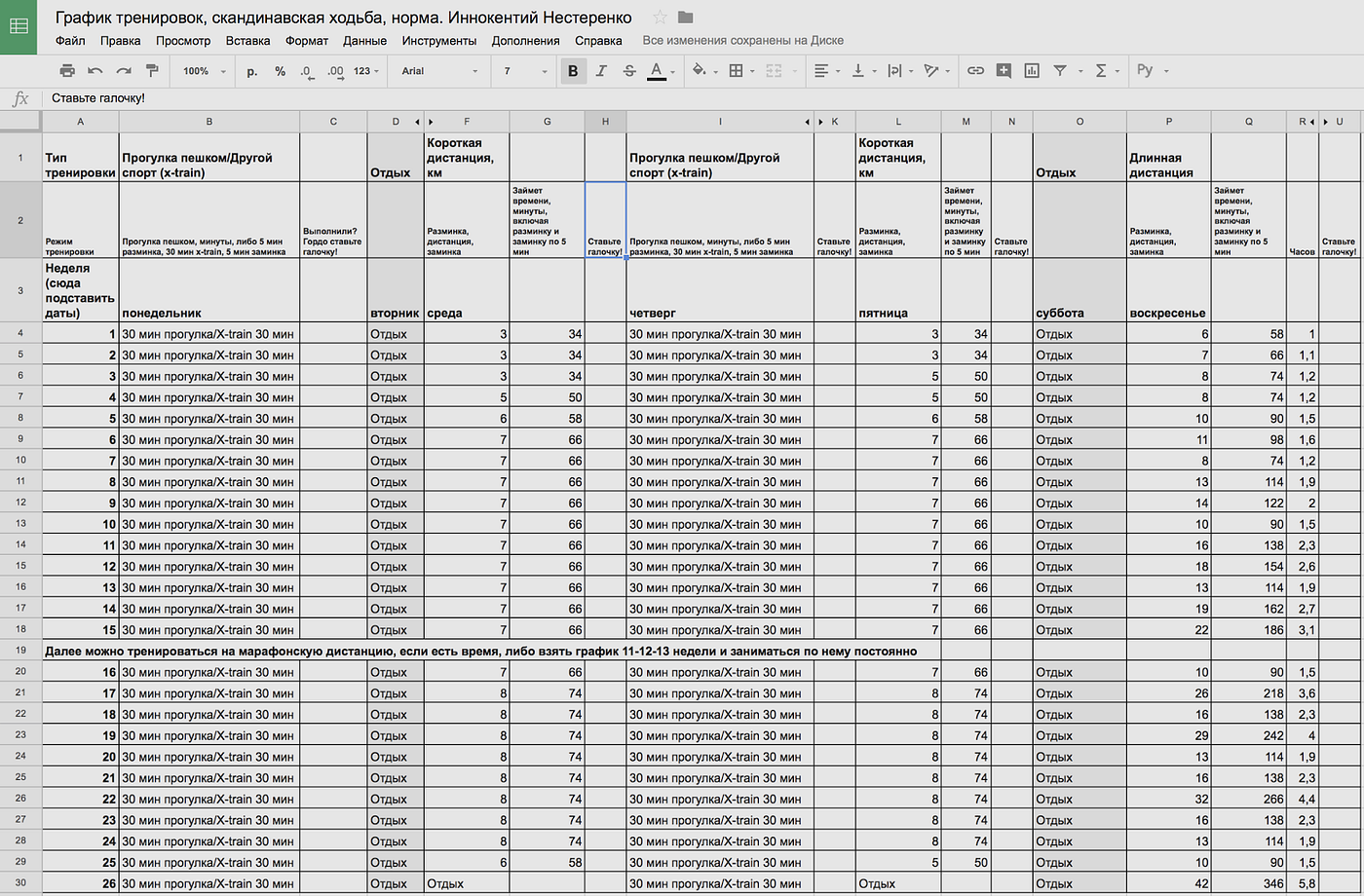The image size is (1364, 896).
Task: Star this spreadsheet document
Action: (660, 18)
